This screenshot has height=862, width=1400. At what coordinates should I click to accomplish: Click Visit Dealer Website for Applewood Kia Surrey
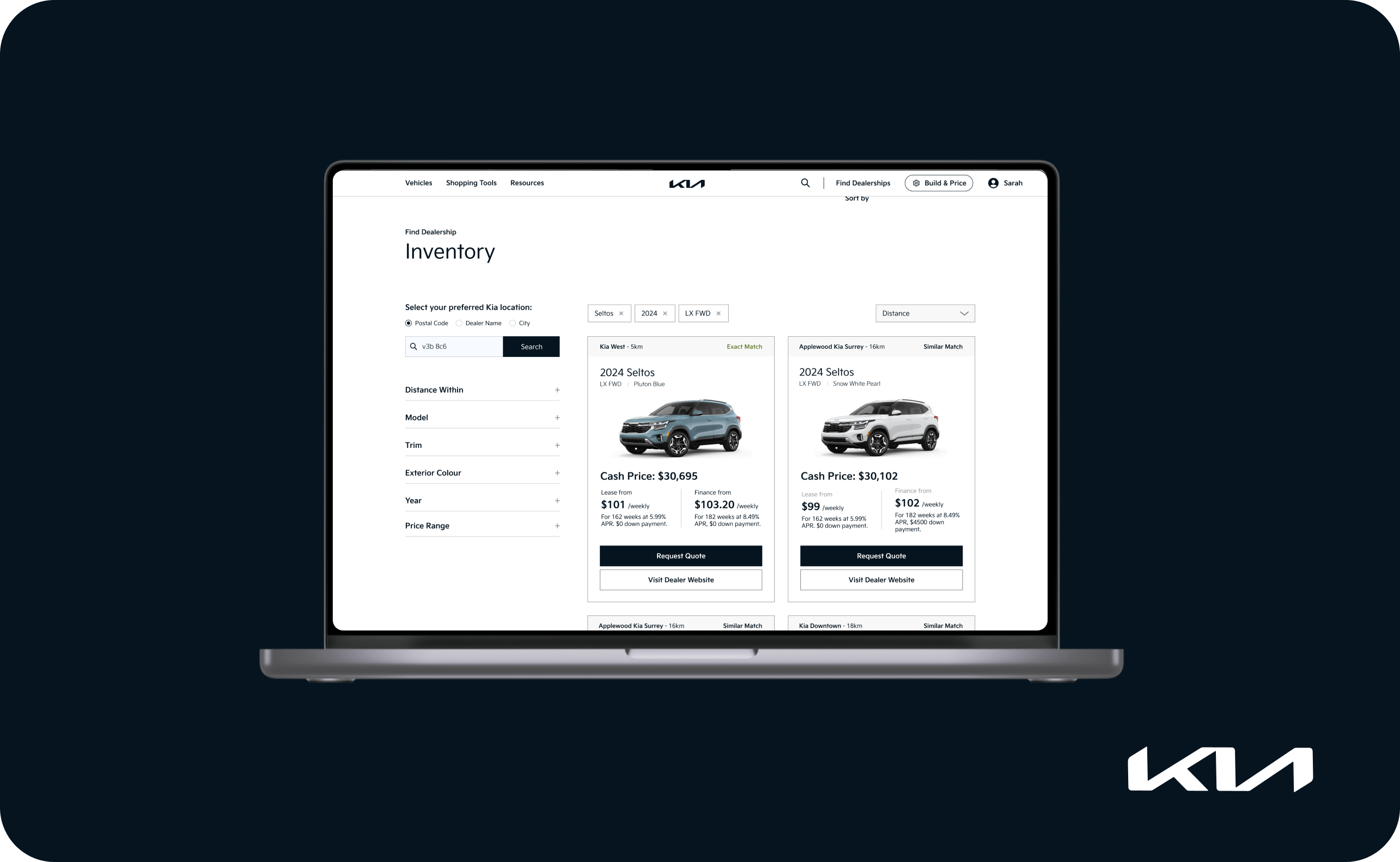(x=881, y=579)
